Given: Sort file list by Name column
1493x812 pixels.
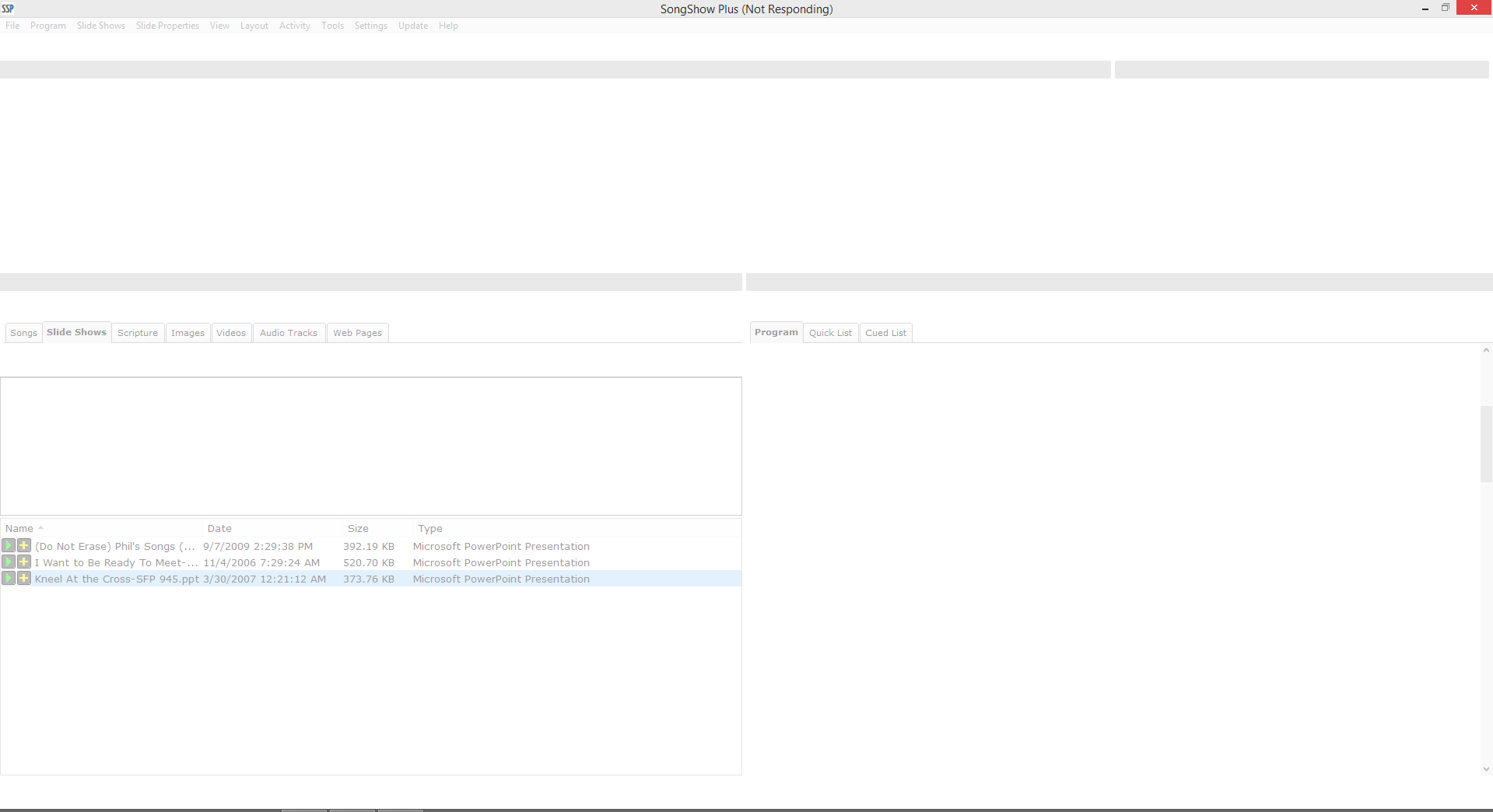Looking at the screenshot, I should point(19,529).
